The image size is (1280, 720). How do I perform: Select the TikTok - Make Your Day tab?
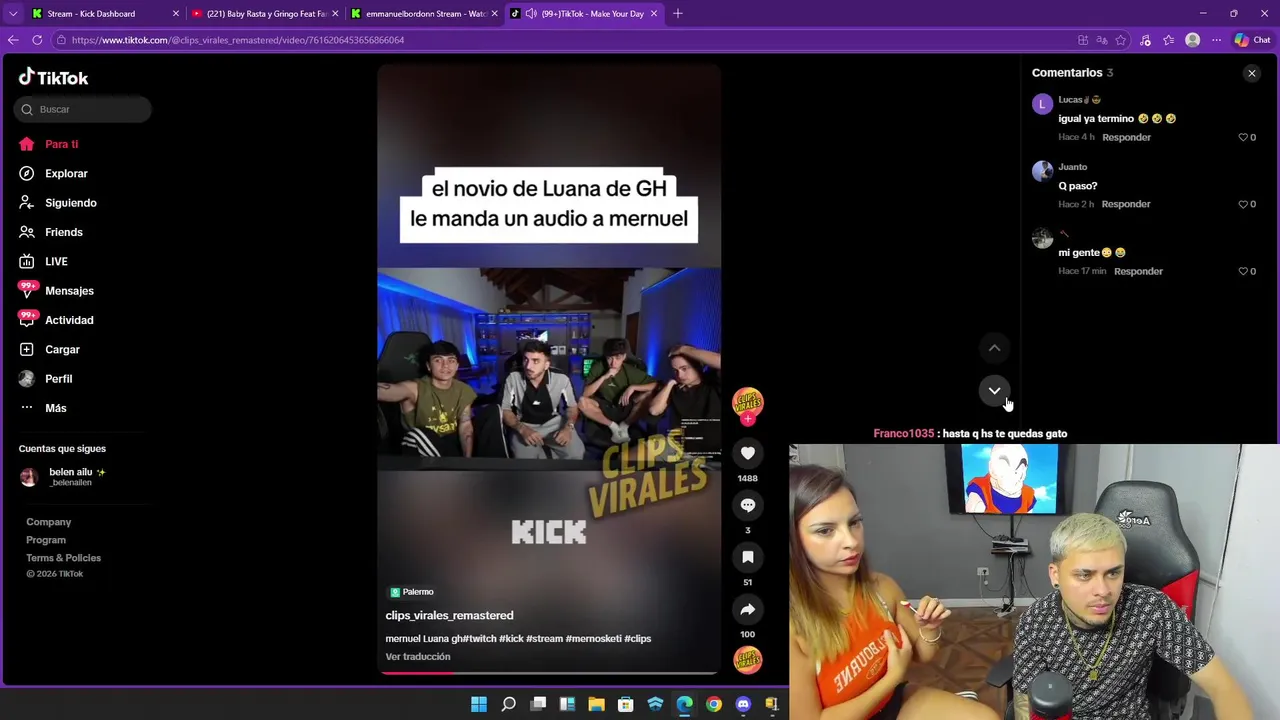[585, 14]
